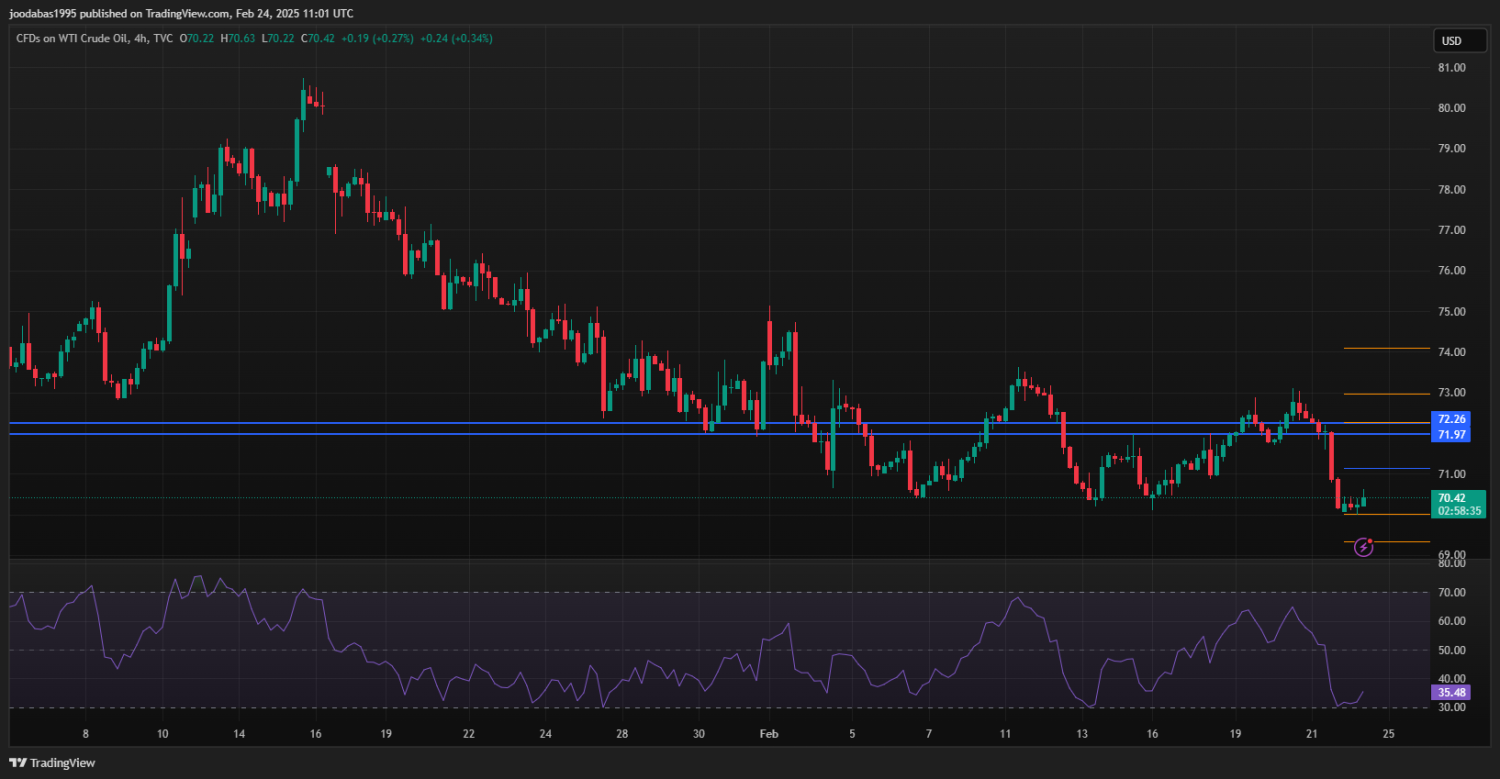Click the purple lightning bolt event icon
Viewport: 1500px width, 779px height.
1363,547
